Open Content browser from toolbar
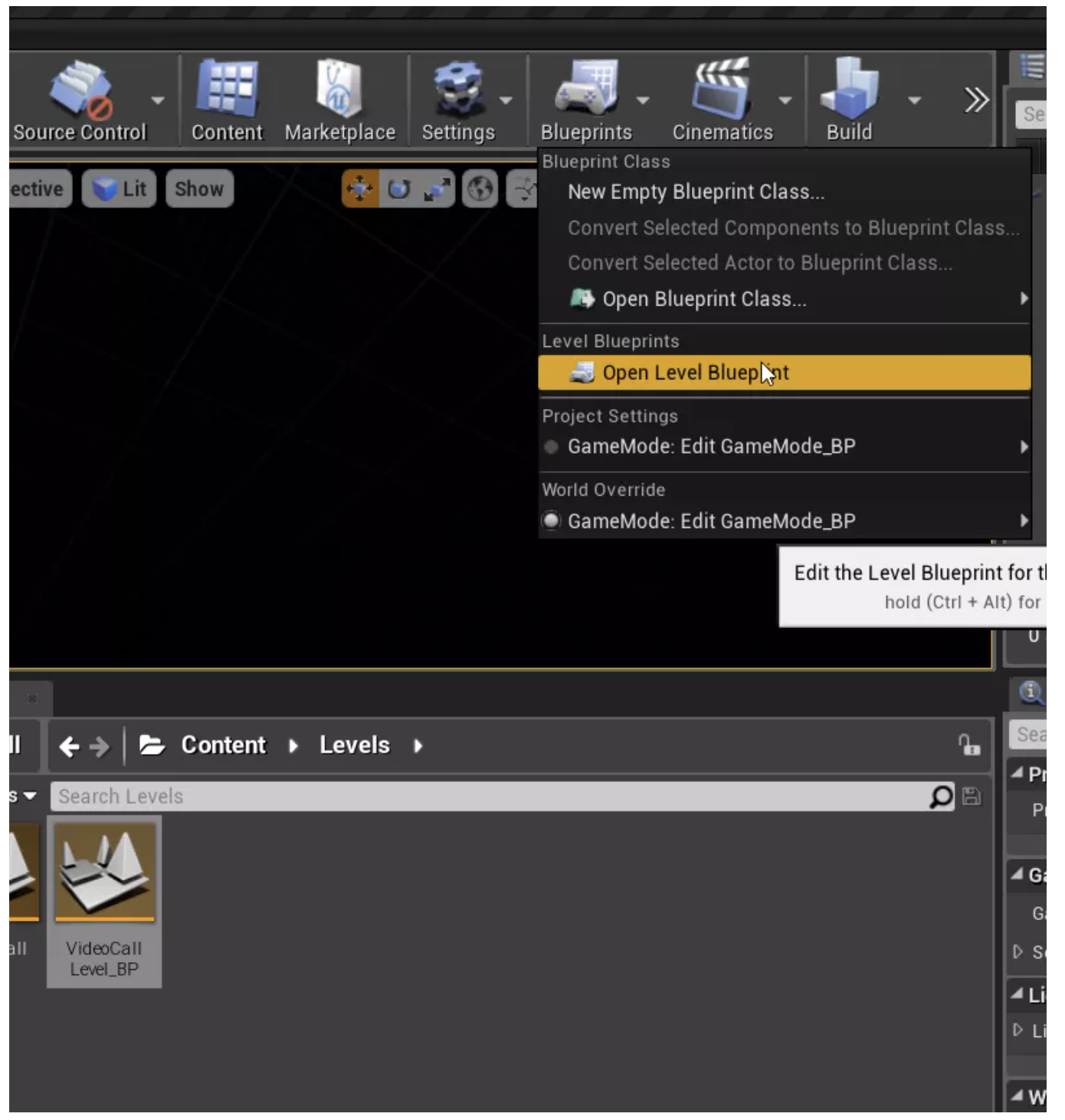Screen dimensions: 1065x1120 [x=227, y=100]
